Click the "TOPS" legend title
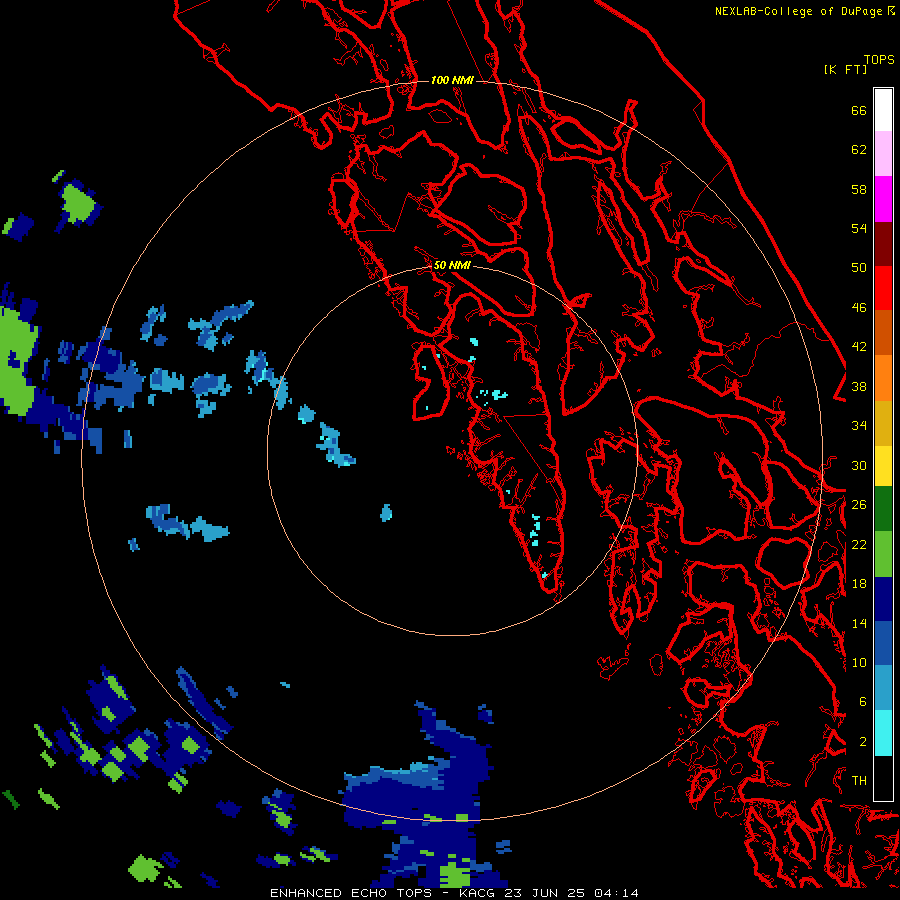The width and height of the screenshot is (900, 900). tap(879, 59)
